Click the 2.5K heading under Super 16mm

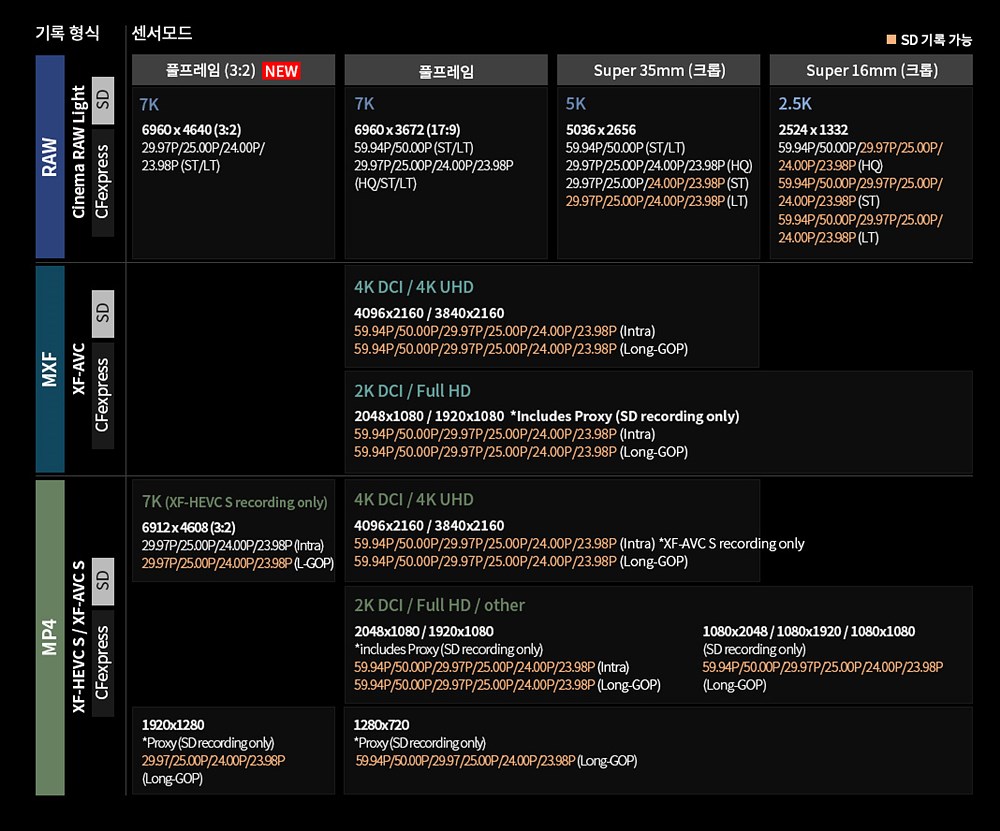(x=795, y=104)
